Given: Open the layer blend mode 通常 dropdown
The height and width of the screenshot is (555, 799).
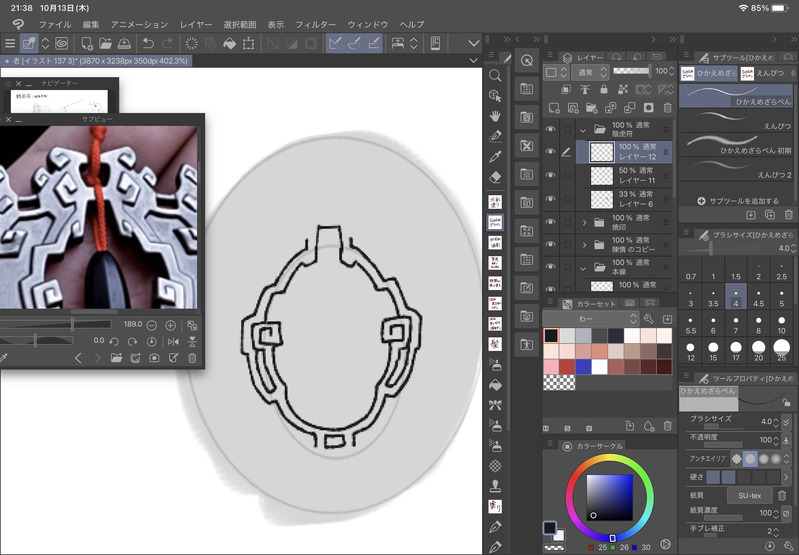Looking at the screenshot, I should click(591, 72).
